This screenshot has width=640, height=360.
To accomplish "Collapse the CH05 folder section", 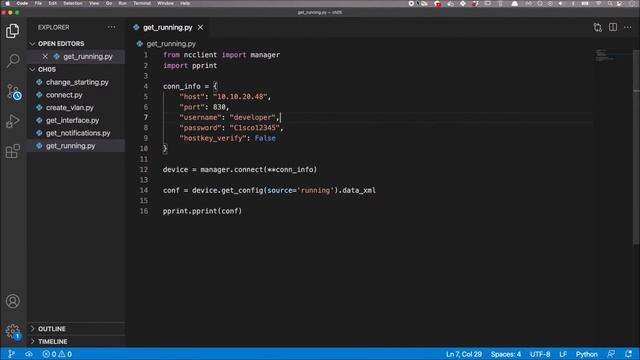I will 32,69.
